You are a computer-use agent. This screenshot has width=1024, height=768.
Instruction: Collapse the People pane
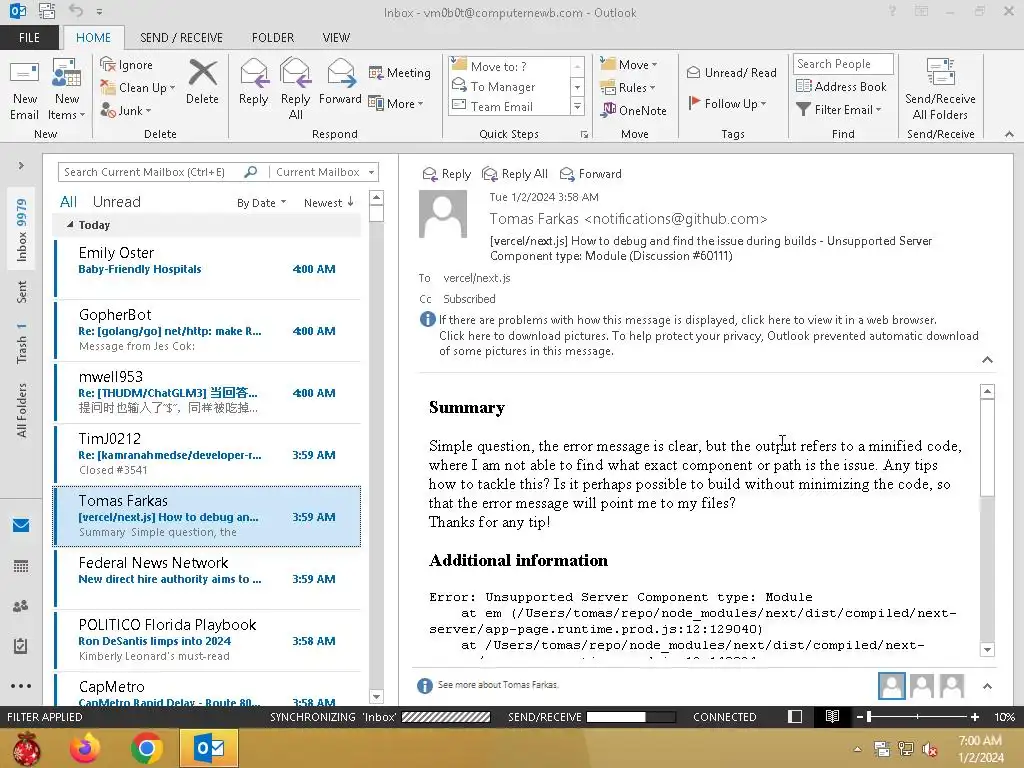point(987,686)
